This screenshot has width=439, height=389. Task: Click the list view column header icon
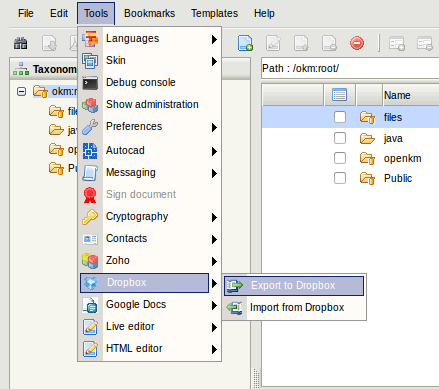(x=340, y=95)
